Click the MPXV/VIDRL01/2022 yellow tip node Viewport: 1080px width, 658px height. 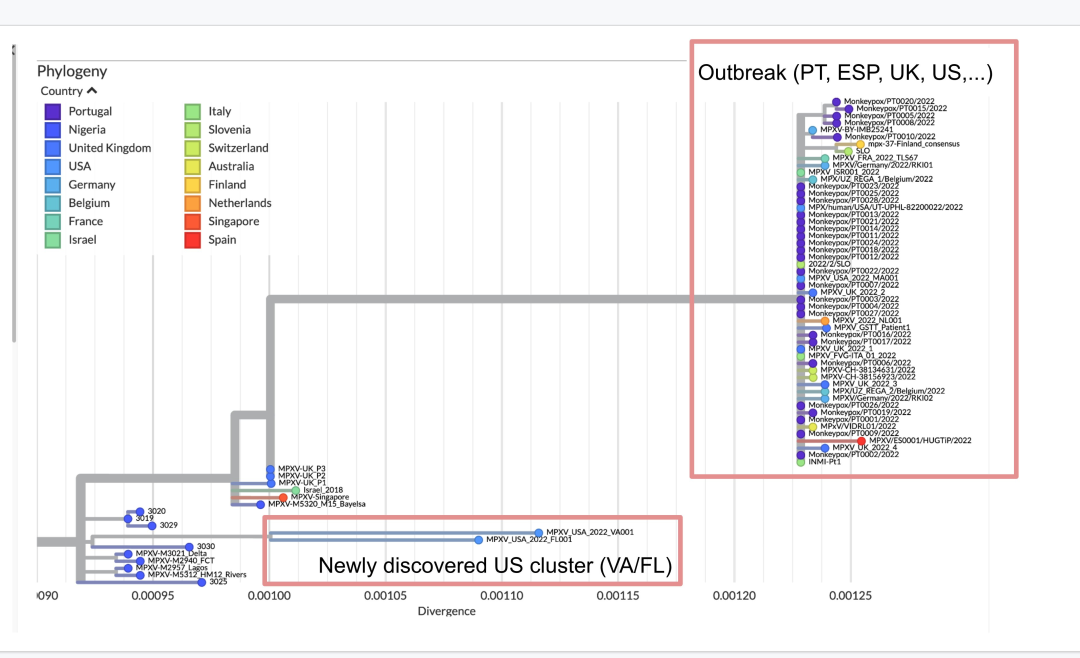[x=813, y=427]
